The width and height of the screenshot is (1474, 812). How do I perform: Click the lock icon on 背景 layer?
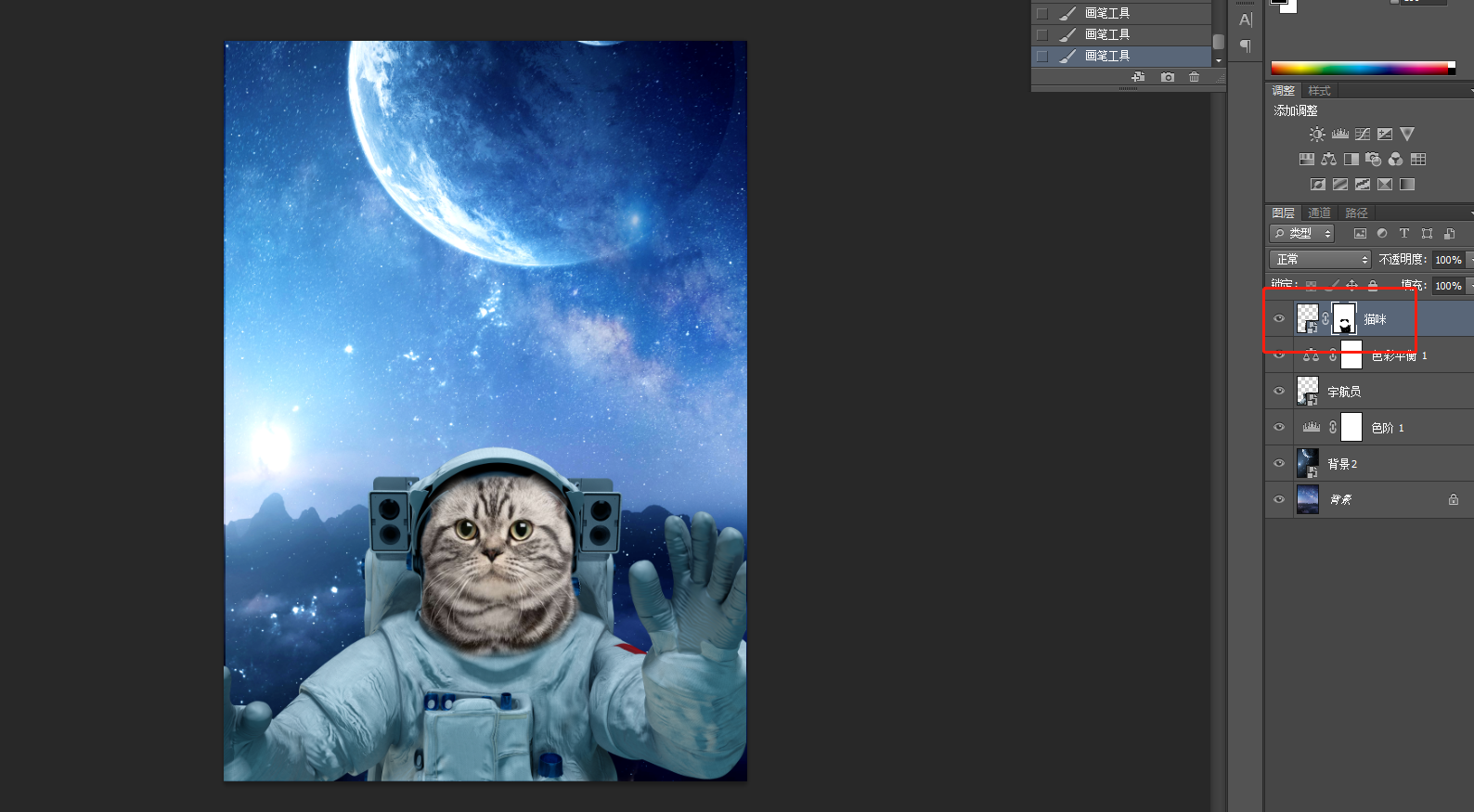pyautogui.click(x=1454, y=499)
